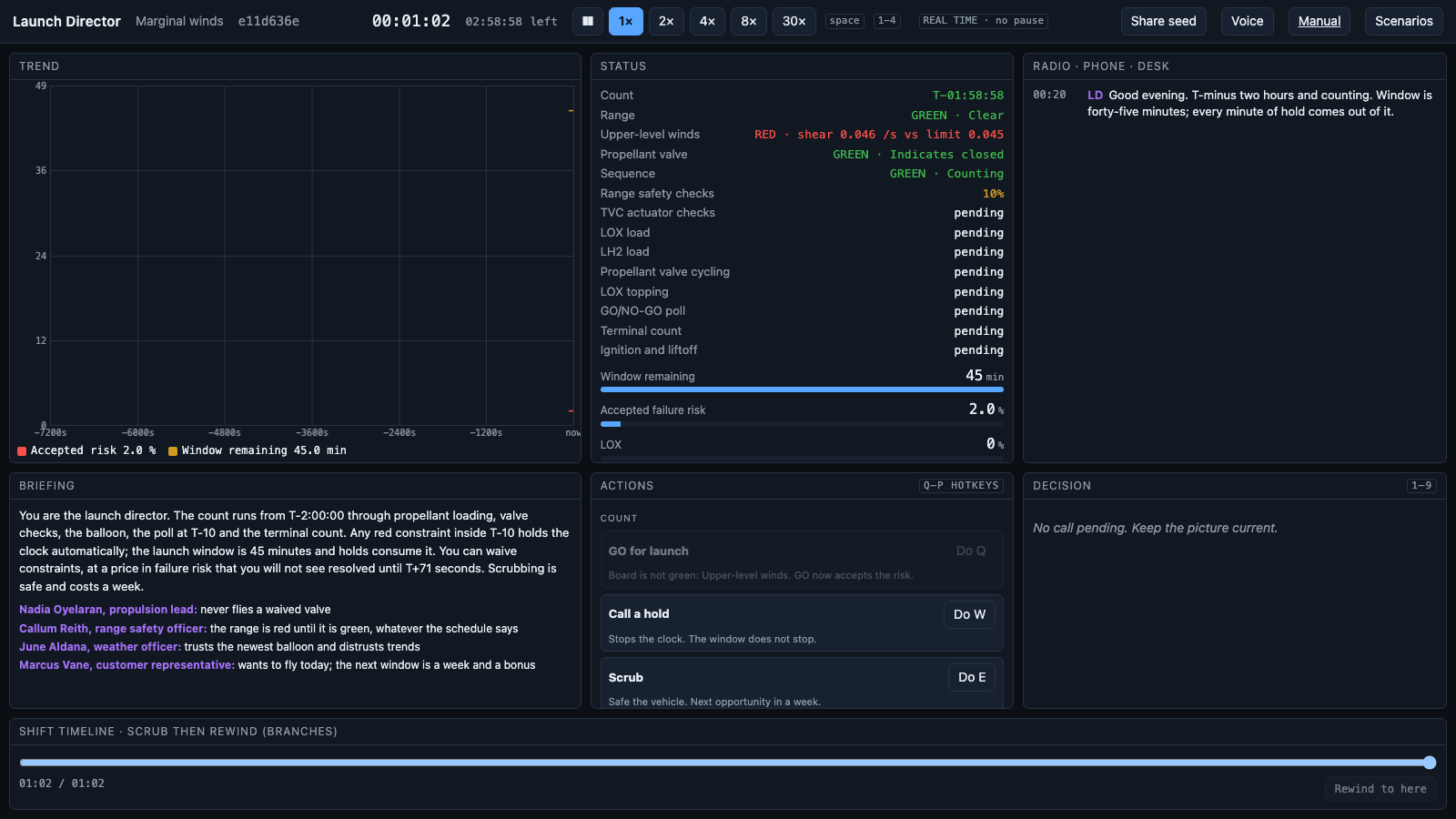This screenshot has width=1456, height=819.
Task: Click the Window remaining progress bar
Action: coord(802,389)
